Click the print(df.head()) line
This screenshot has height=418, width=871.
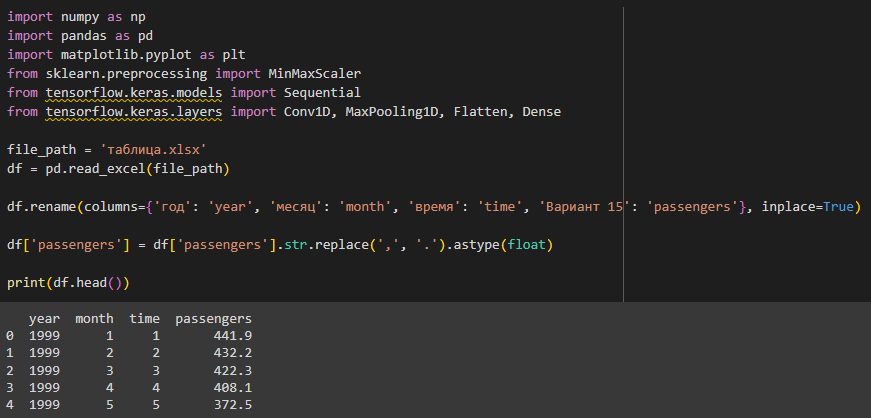pos(68,282)
